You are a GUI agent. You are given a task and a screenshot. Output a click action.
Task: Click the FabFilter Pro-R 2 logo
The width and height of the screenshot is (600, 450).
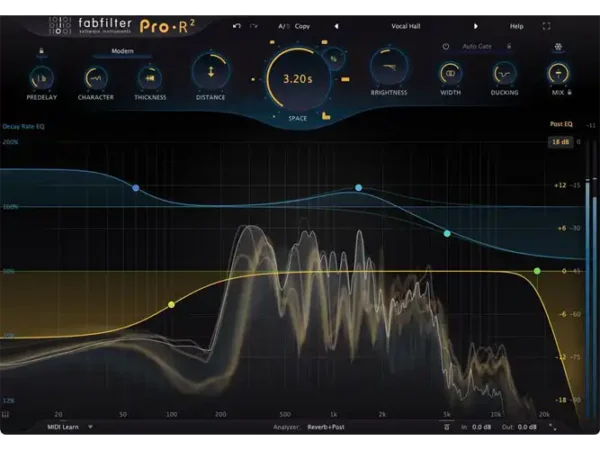point(122,26)
